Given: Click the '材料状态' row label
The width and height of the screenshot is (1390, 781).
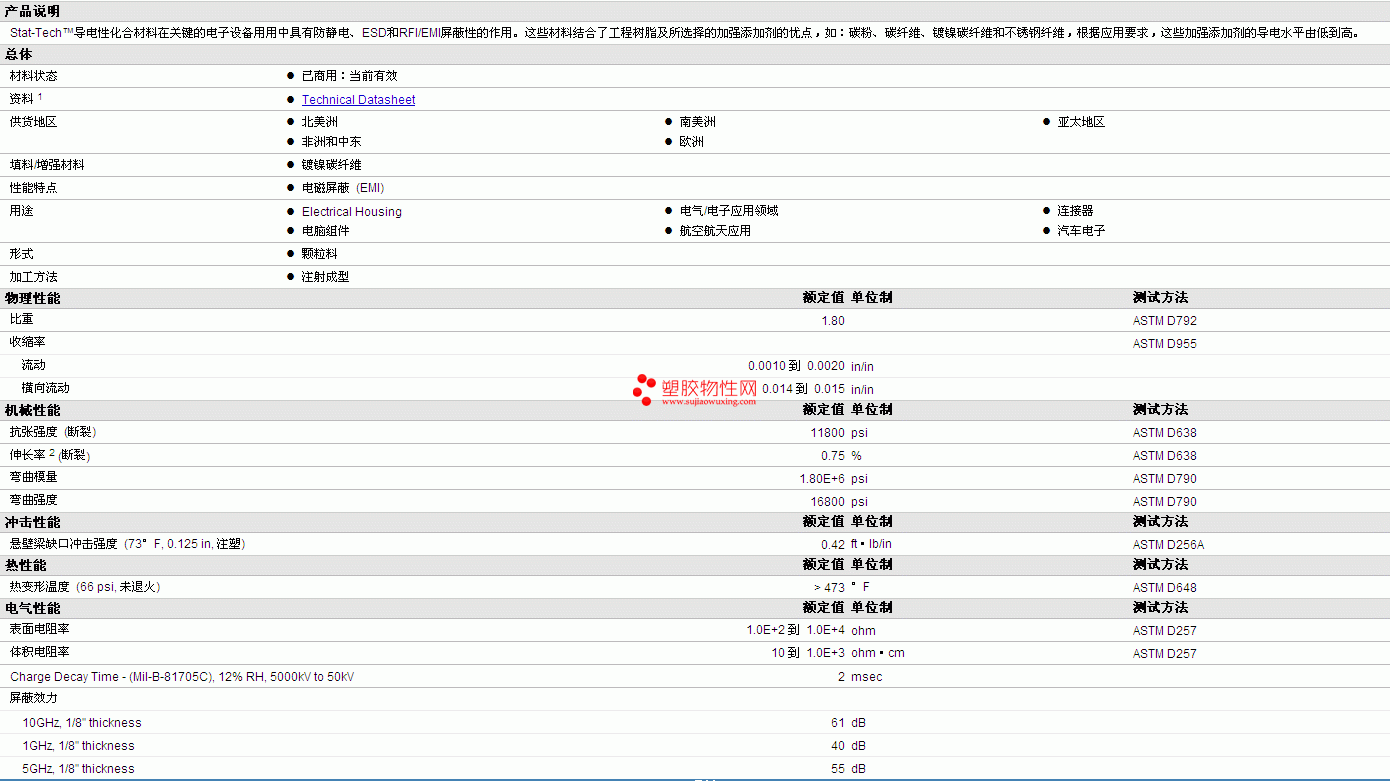Looking at the screenshot, I should tap(33, 76).
